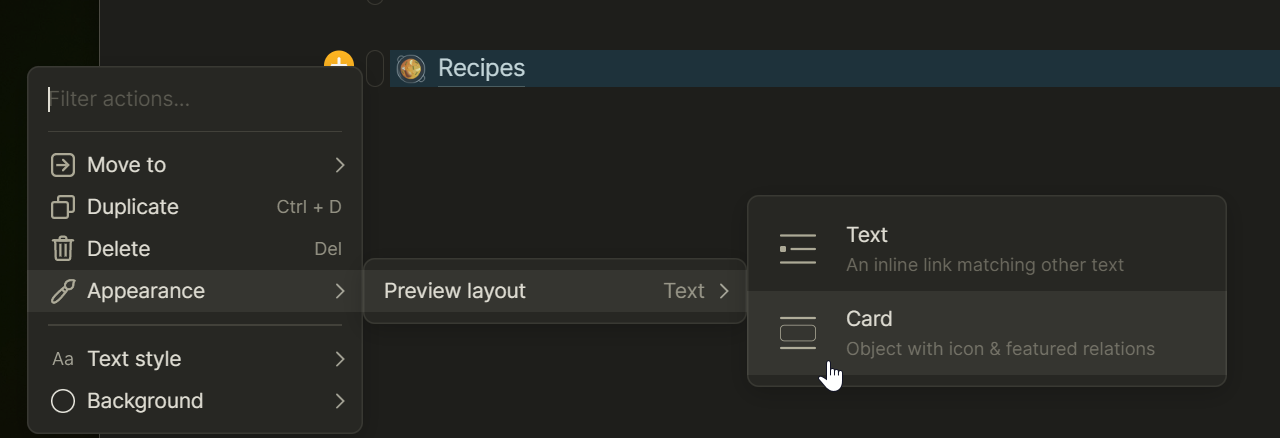Screen dimensions: 1280x438
Task: Expand the Background submenu chevron
Action: 340,401
